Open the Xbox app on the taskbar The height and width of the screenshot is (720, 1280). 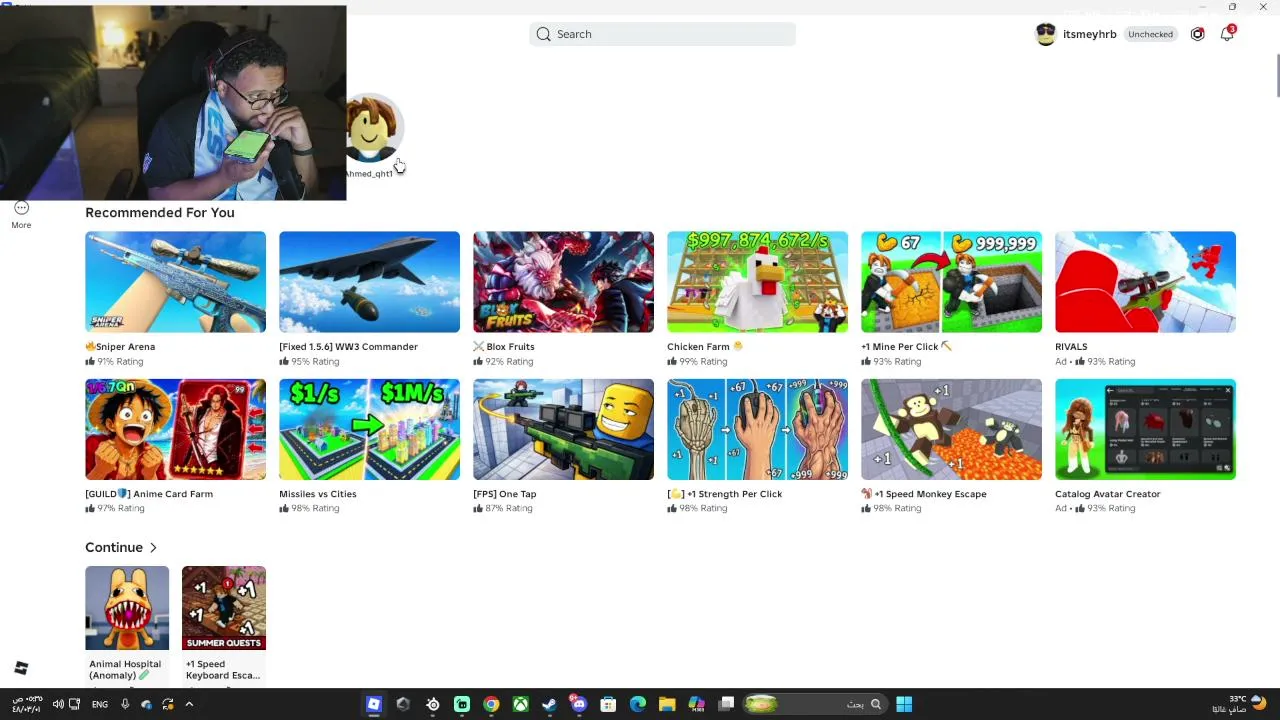[520, 704]
